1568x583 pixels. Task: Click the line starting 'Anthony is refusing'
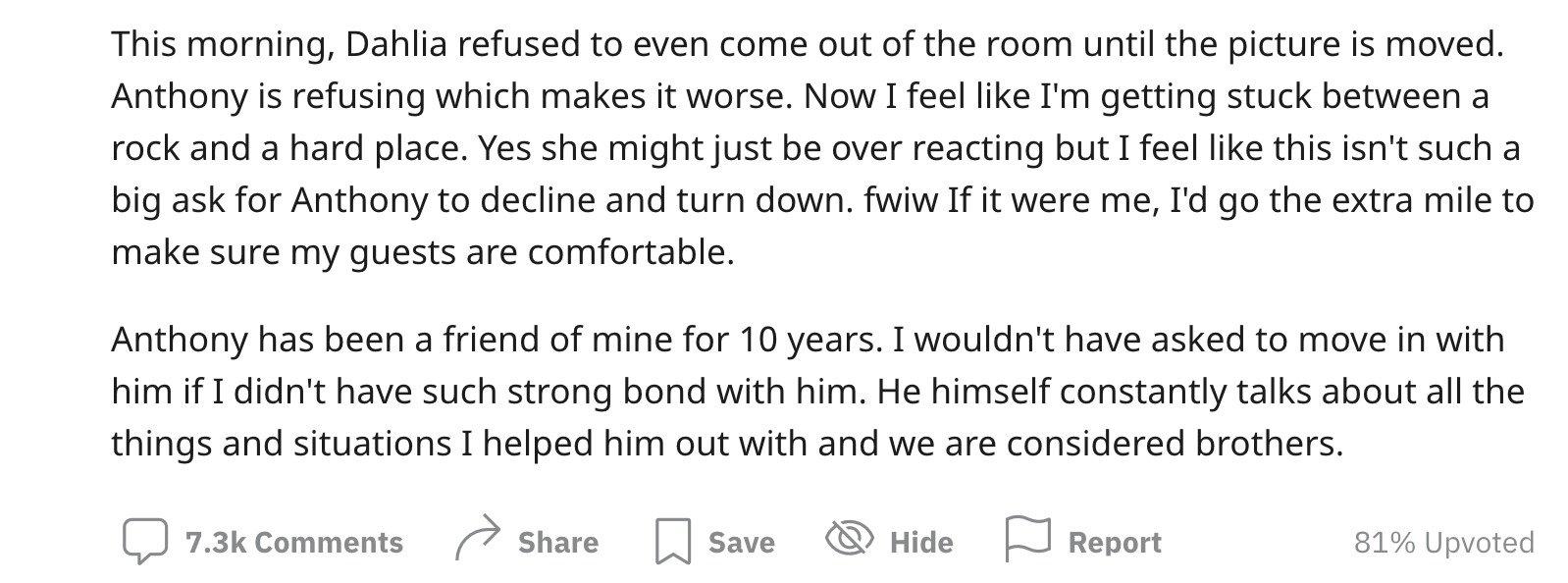coord(800,96)
